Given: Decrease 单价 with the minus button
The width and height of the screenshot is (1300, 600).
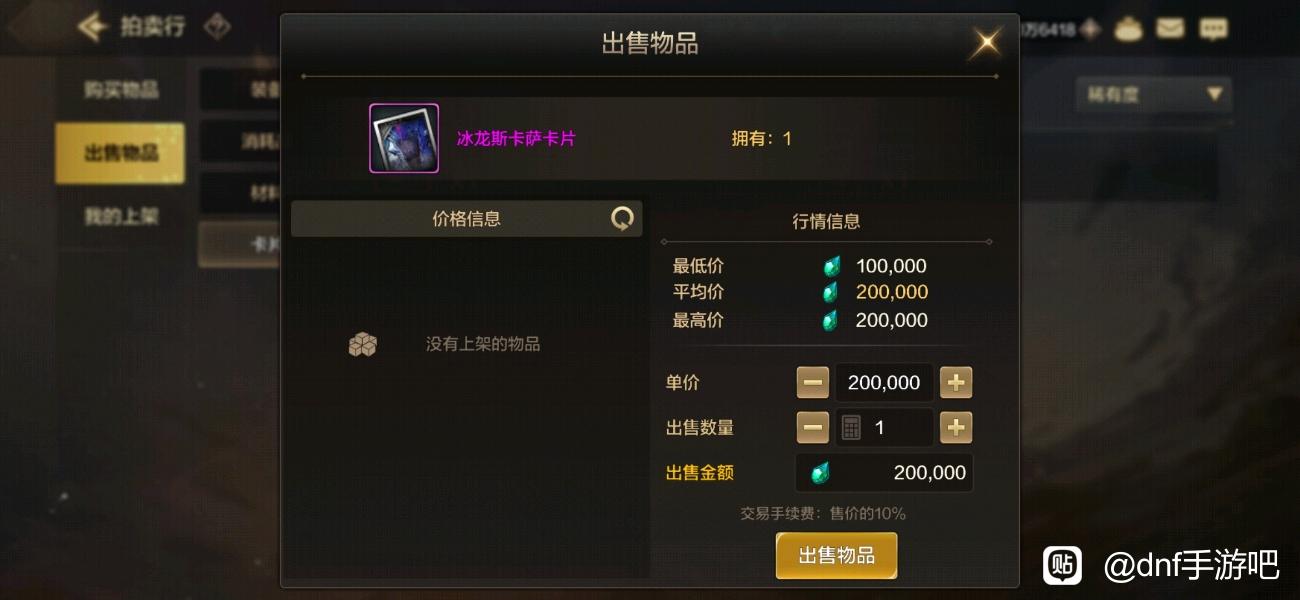Looking at the screenshot, I should point(813,382).
